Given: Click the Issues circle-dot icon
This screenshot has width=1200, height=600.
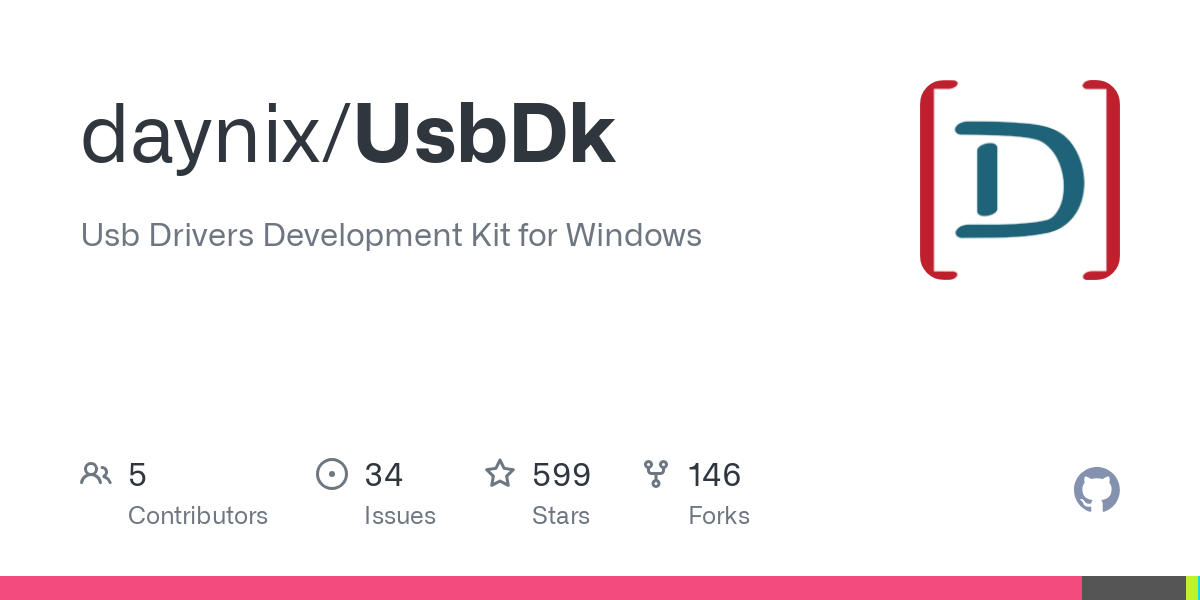Looking at the screenshot, I should [x=331, y=474].
